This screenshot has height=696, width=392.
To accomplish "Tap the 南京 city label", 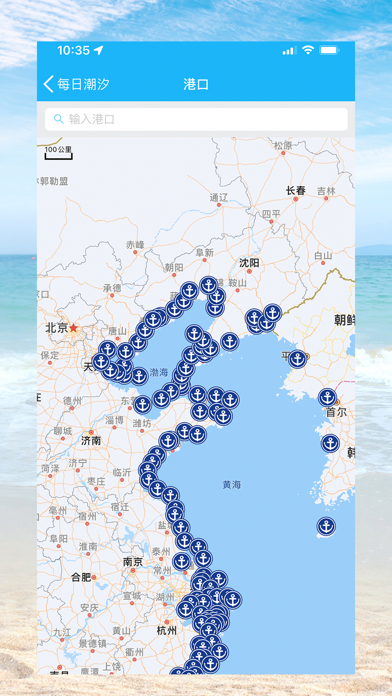I will point(133,562).
